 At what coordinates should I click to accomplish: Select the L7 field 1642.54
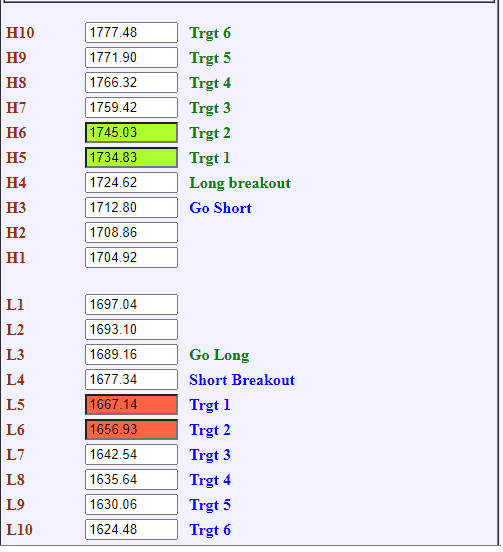tap(131, 454)
